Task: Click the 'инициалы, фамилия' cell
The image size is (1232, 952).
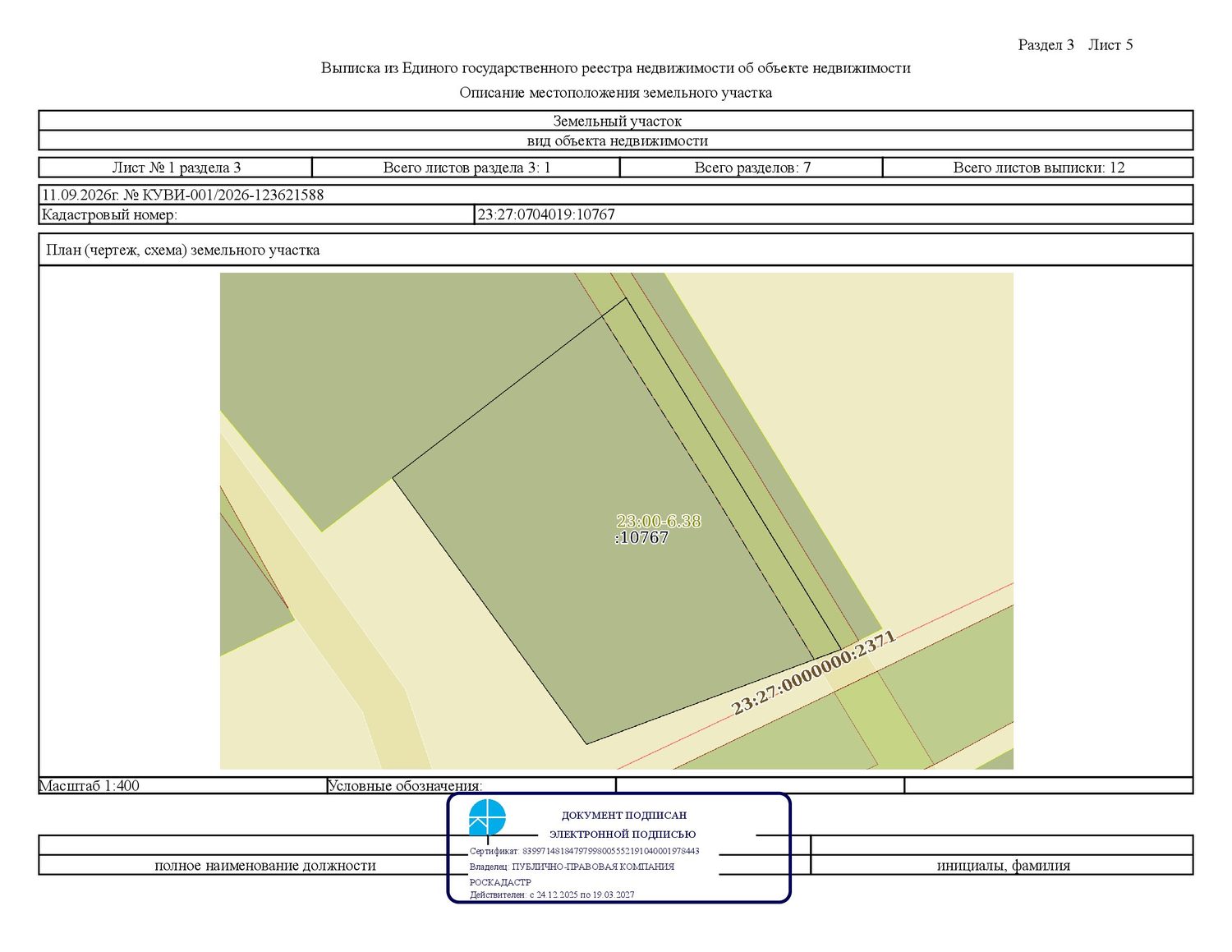Action: coord(1003,865)
